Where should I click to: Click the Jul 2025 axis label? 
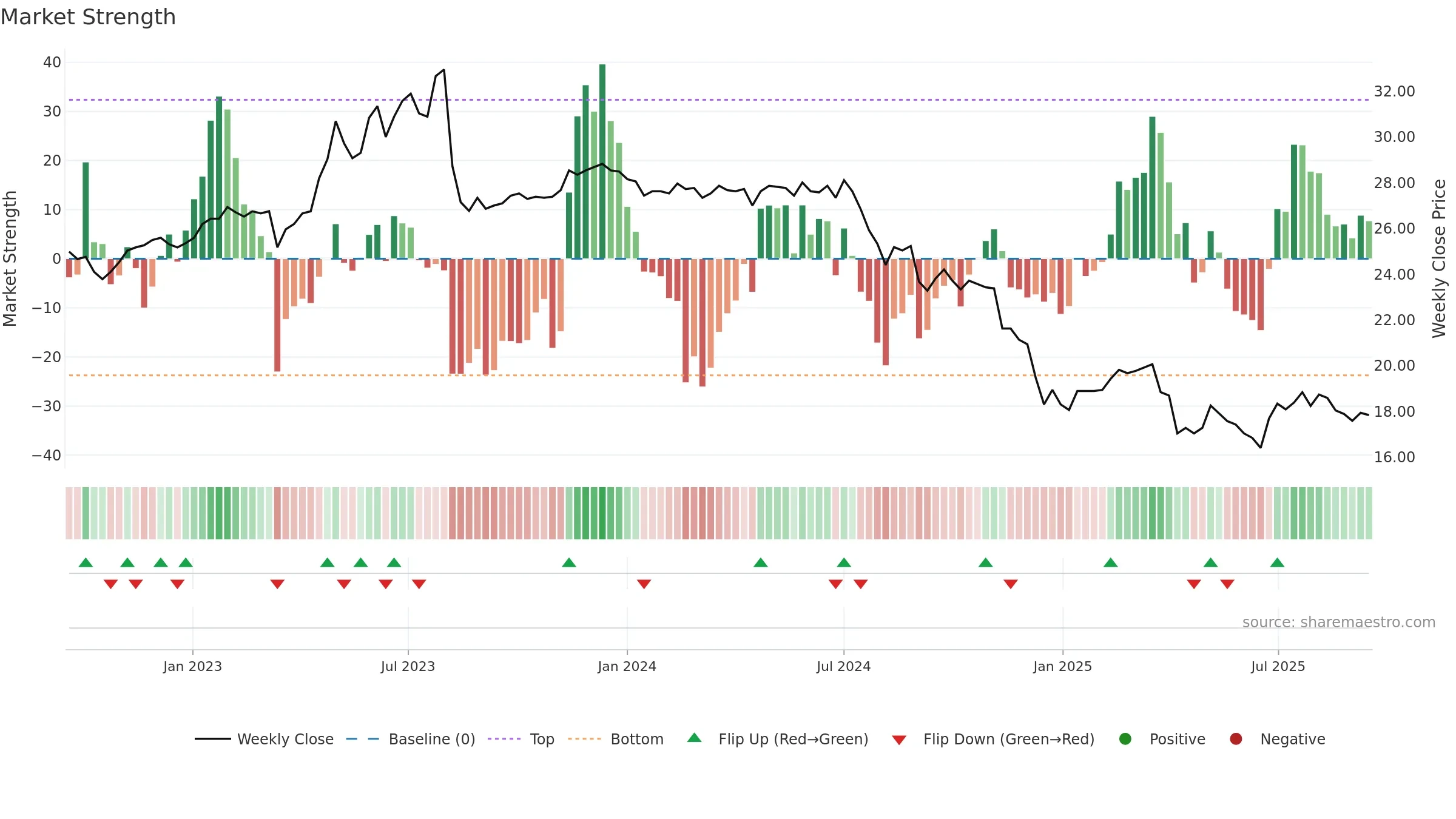1278,666
